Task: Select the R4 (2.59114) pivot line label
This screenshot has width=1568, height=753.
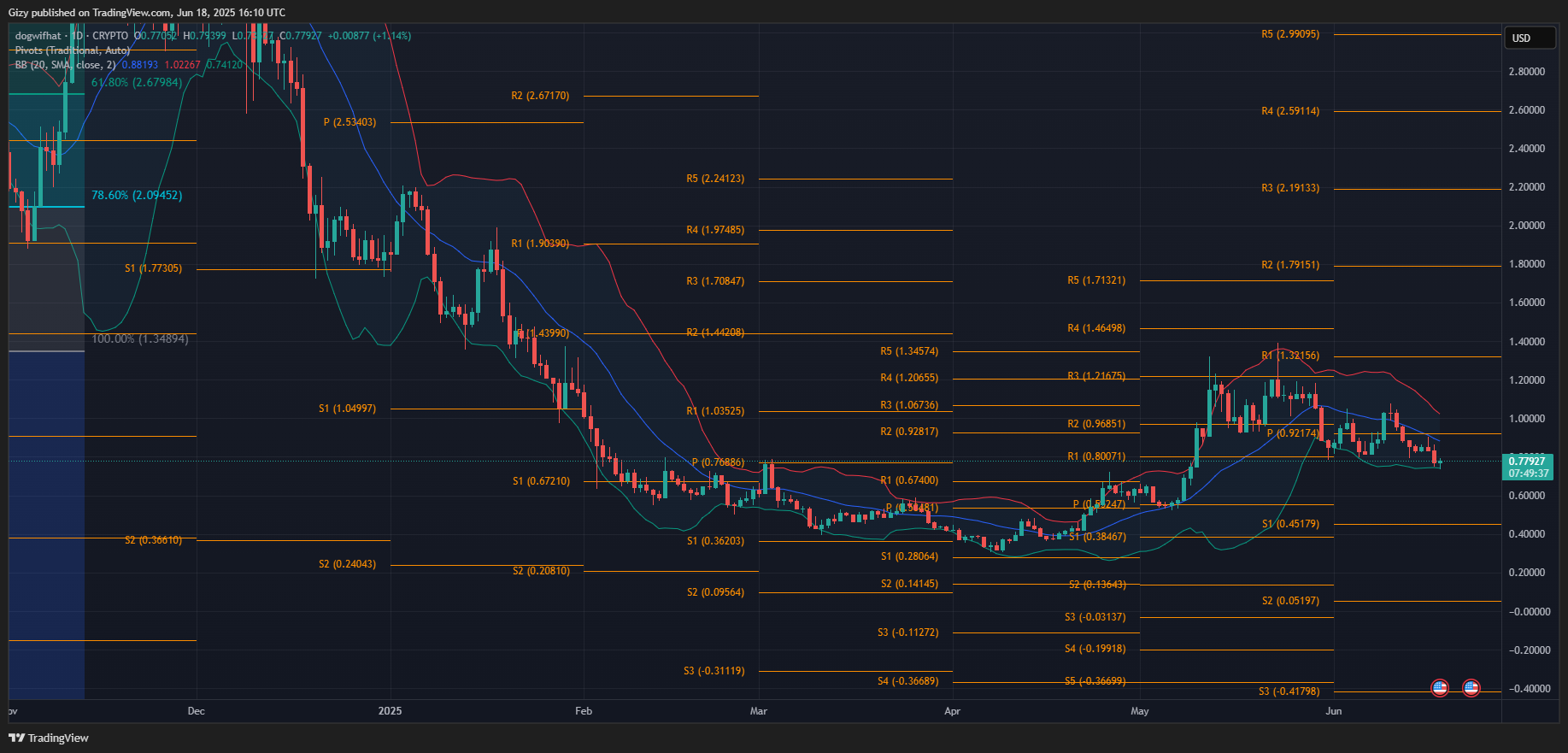Action: click(x=1290, y=111)
